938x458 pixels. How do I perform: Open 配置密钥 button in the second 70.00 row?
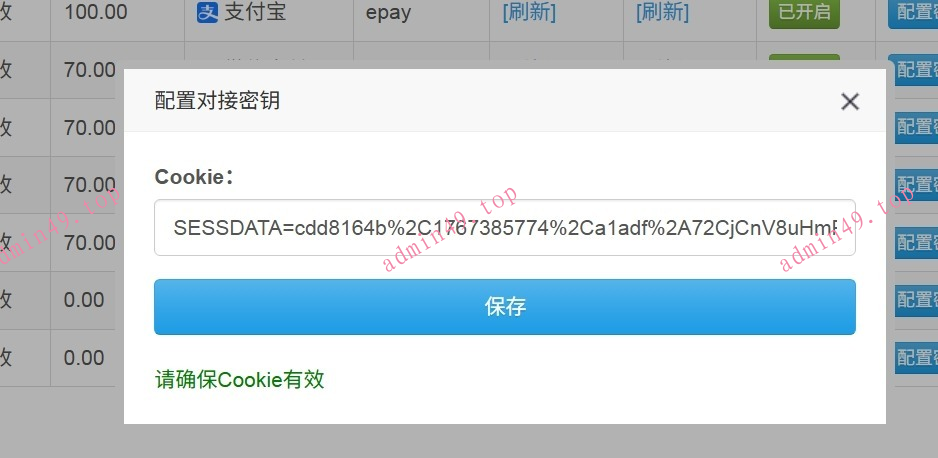pos(916,127)
